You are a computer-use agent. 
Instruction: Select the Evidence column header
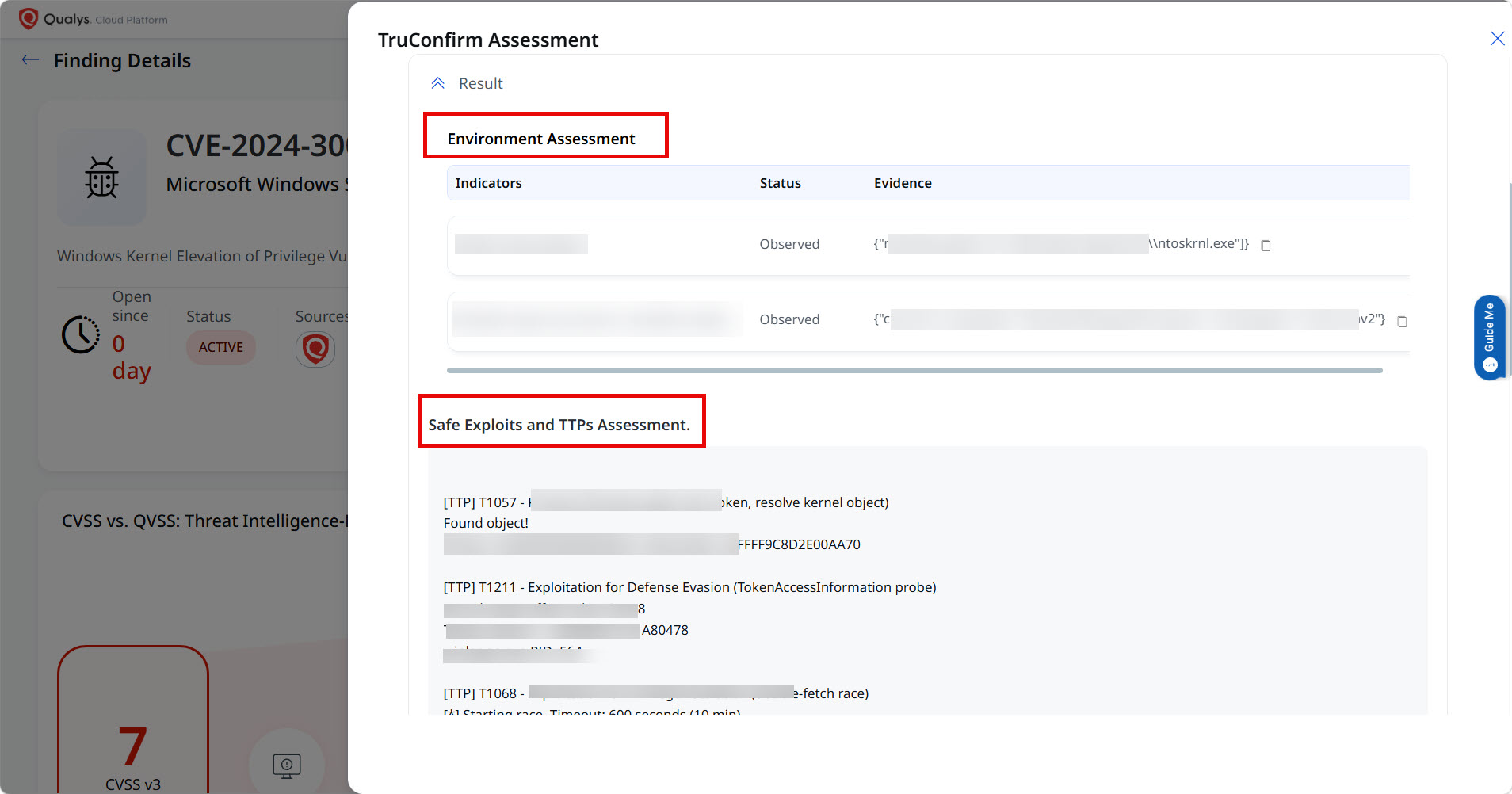point(903,183)
